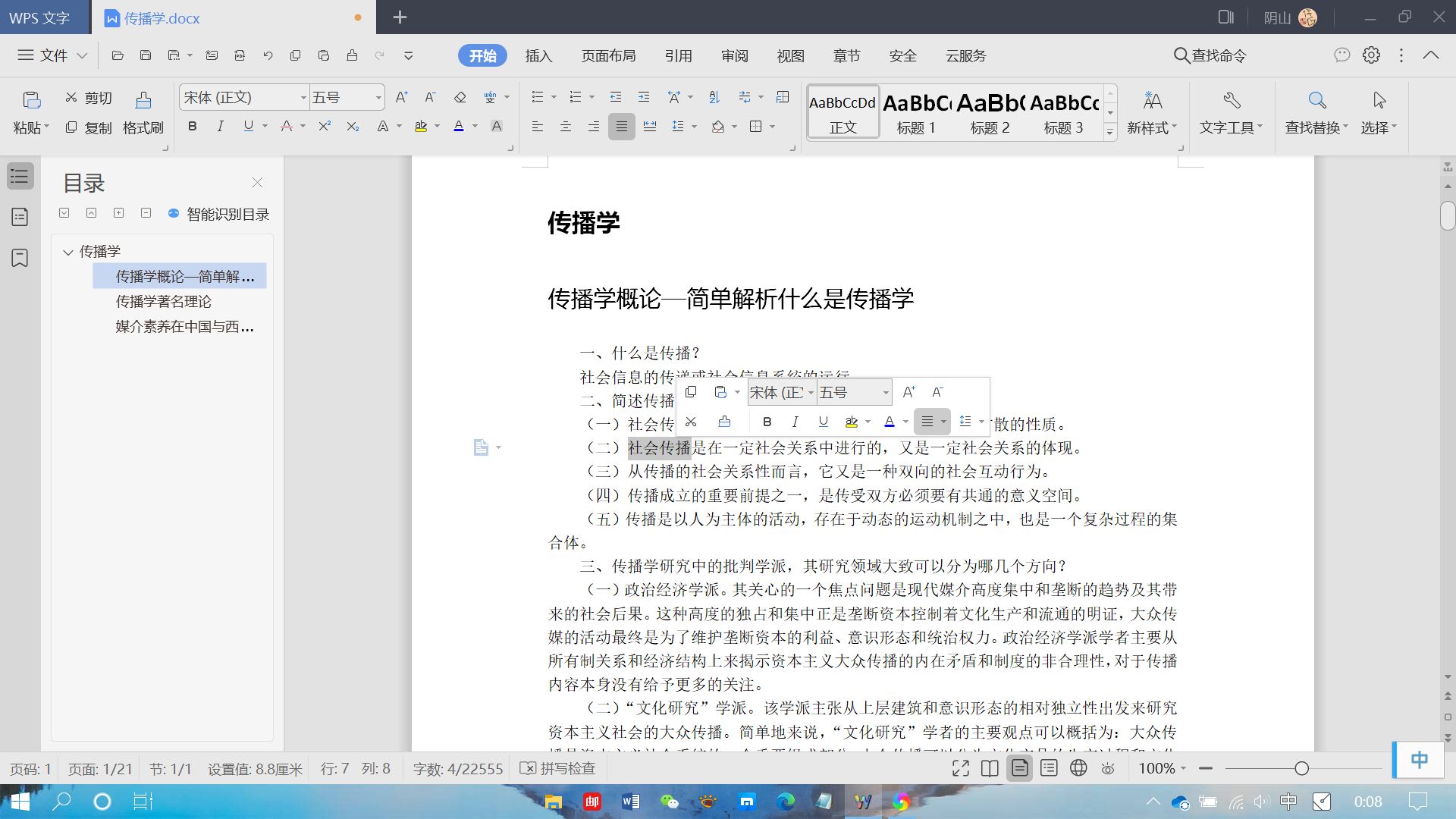The width and height of the screenshot is (1456, 819).
Task: Open the outline panel icon in left sidebar
Action: (x=20, y=176)
